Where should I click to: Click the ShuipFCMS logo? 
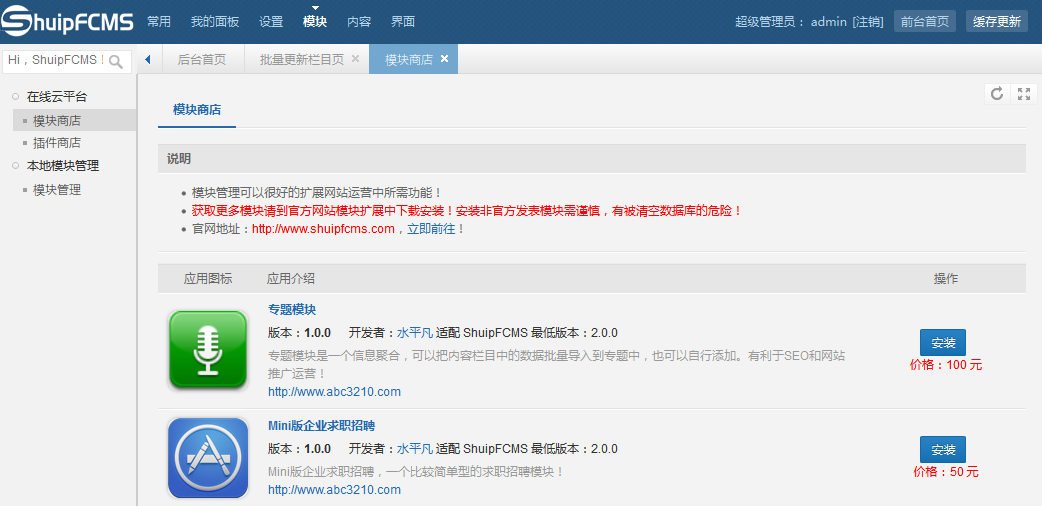(67, 21)
